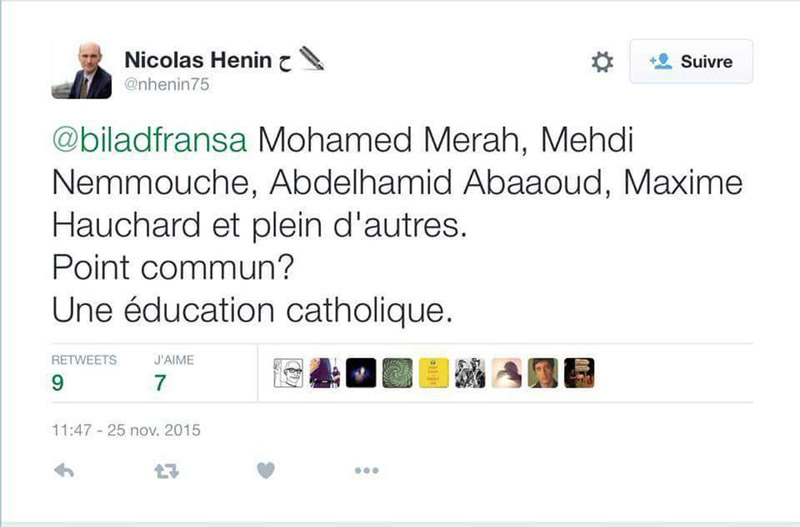
Task: Click the yellow Keep Calm avatar
Action: tap(433, 372)
